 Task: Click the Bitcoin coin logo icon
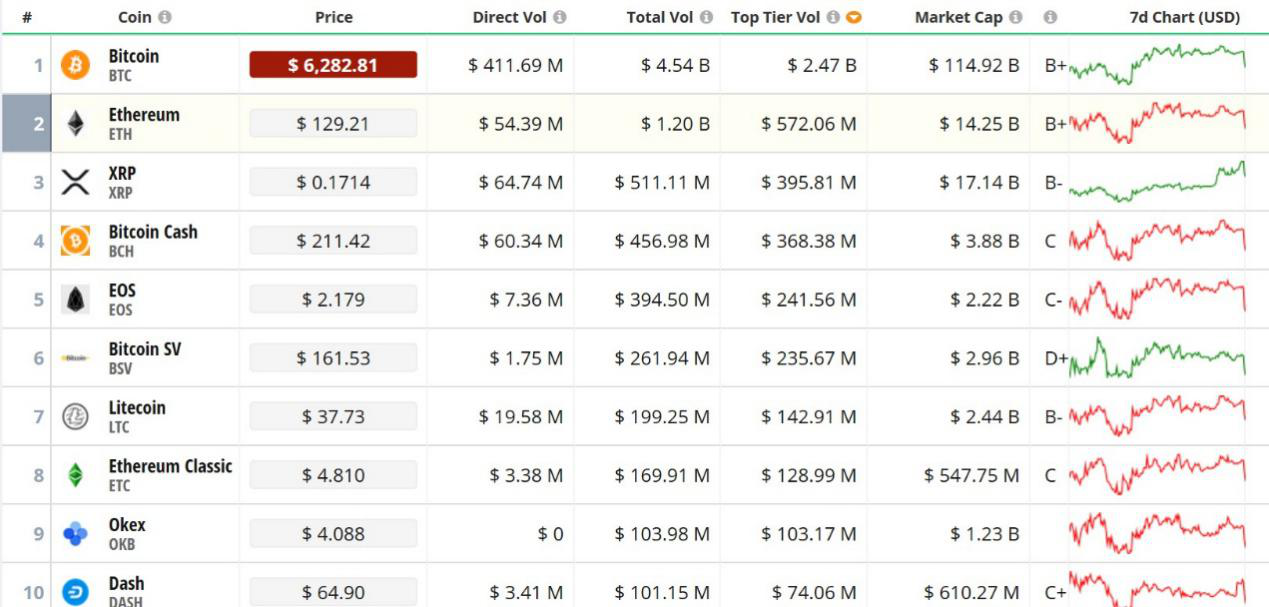coord(75,66)
